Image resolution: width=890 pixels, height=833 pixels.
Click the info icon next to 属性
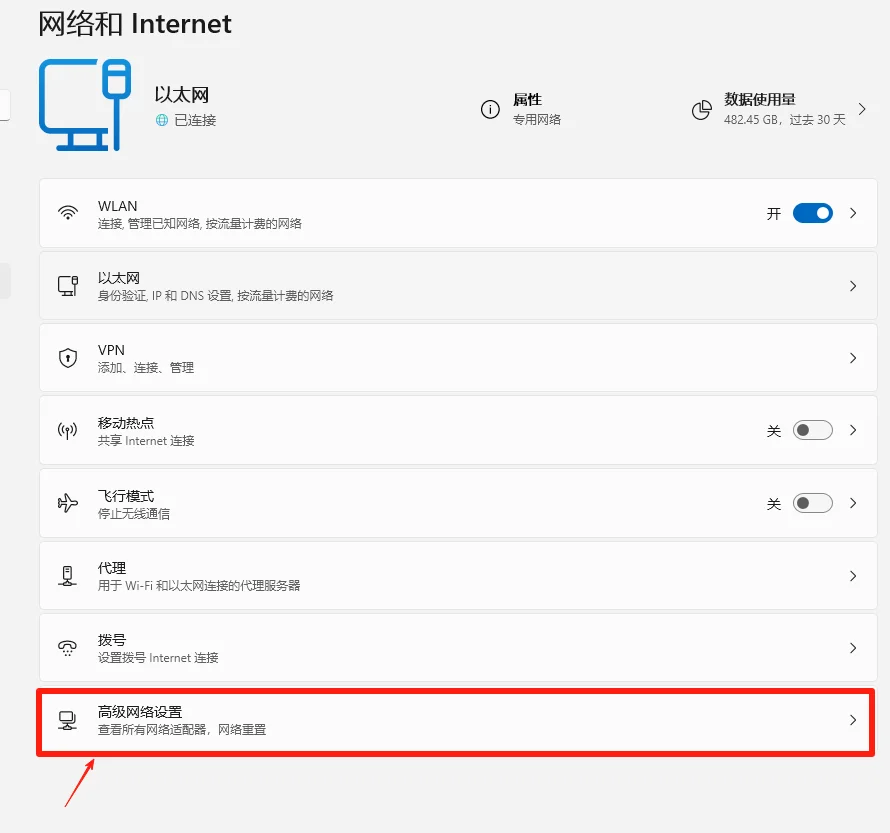click(490, 111)
